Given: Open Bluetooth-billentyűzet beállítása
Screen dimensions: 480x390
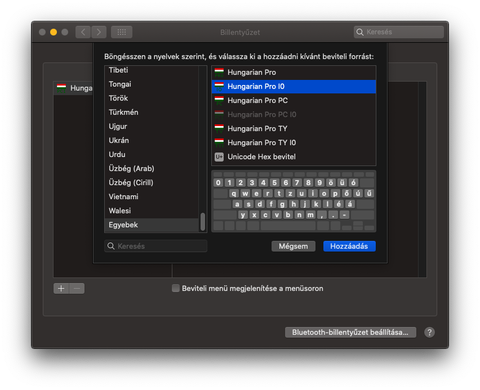Looking at the screenshot, I should (x=350, y=332).
